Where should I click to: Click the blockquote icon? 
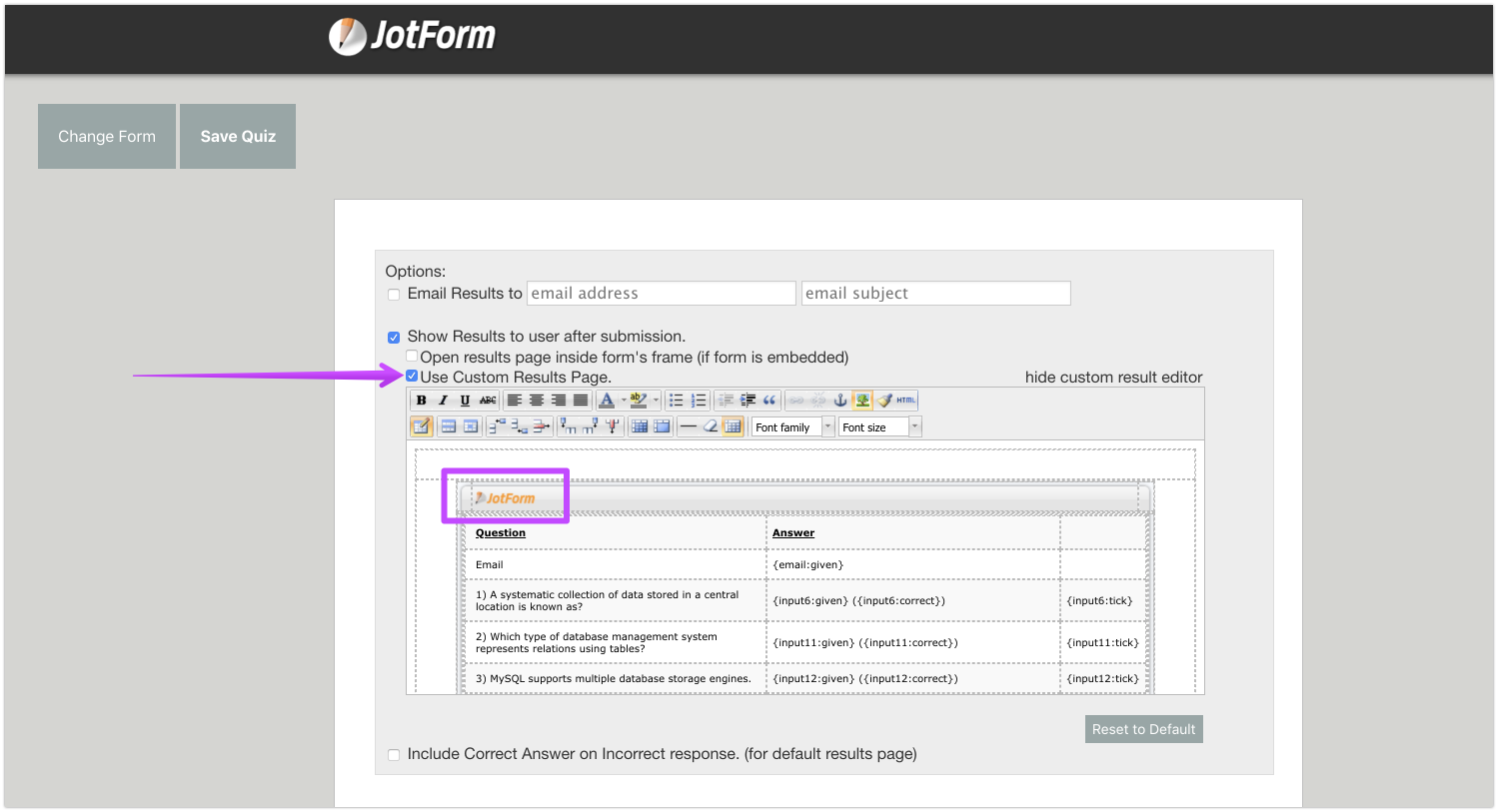pyautogui.click(x=769, y=401)
